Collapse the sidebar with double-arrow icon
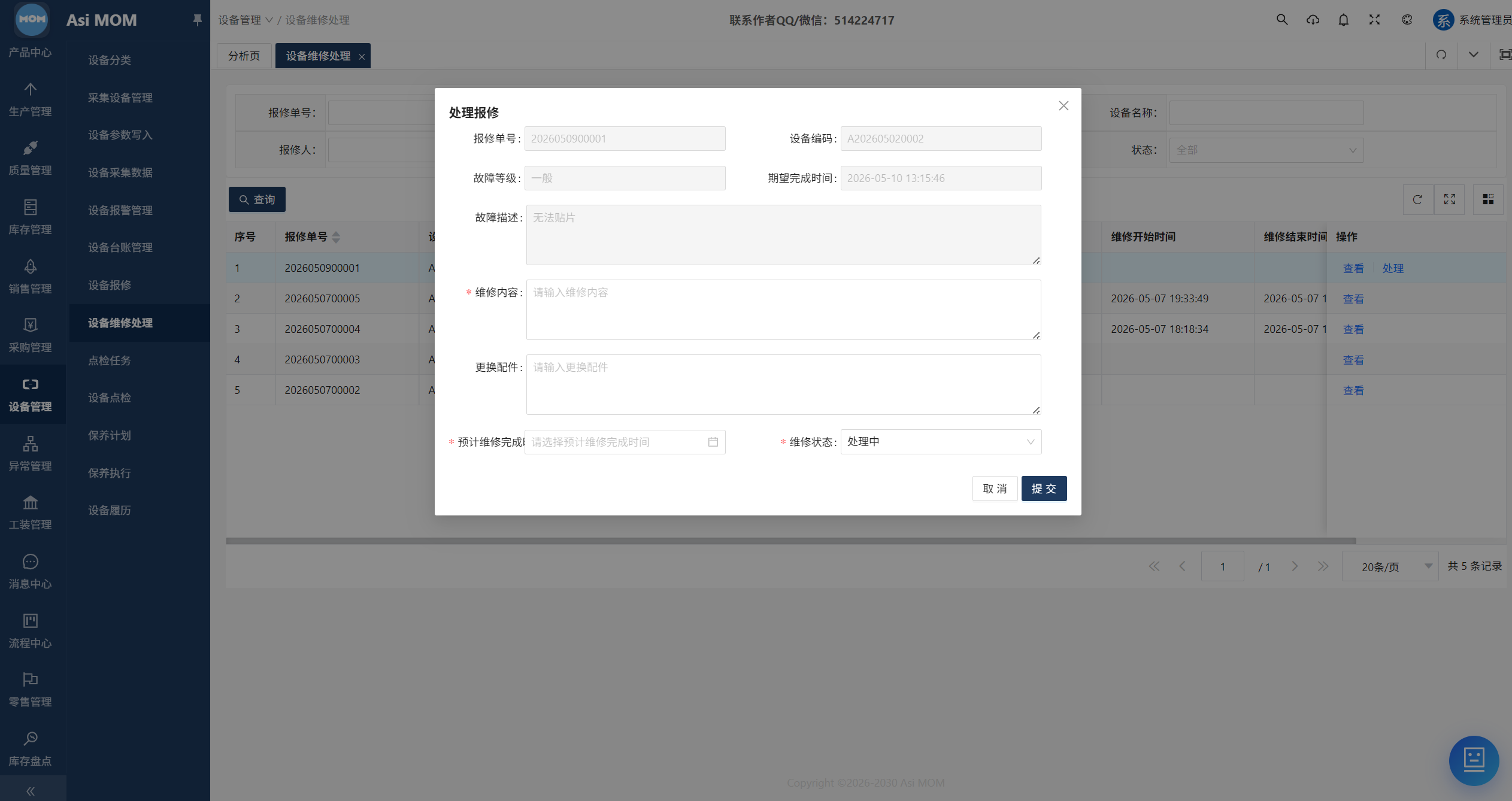Screen dimensions: 1512x801 point(31,791)
